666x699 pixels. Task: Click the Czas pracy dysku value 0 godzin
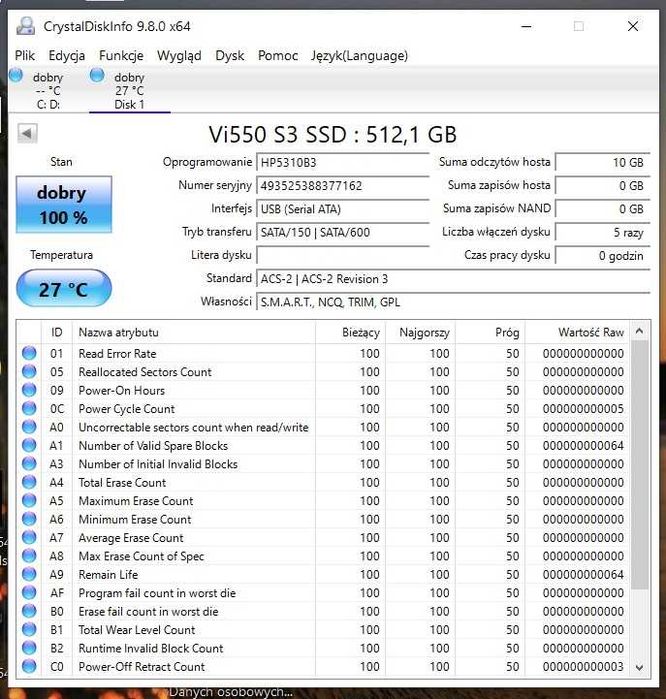602,255
